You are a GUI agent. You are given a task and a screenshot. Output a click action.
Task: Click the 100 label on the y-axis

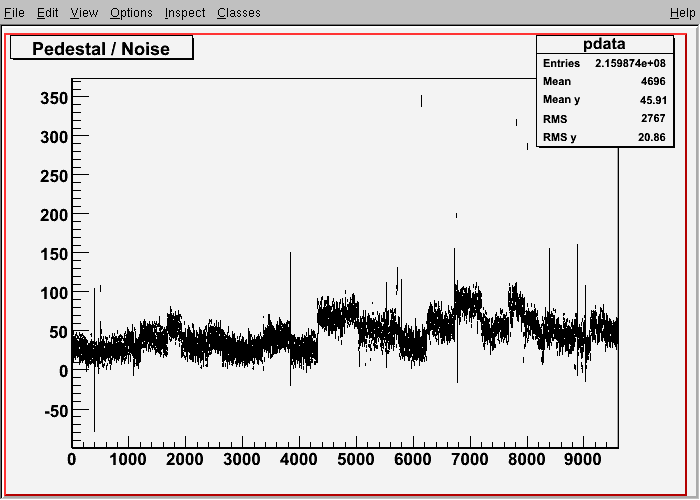(x=54, y=293)
